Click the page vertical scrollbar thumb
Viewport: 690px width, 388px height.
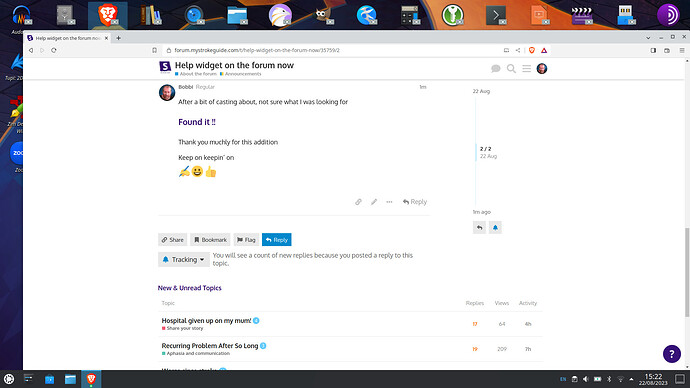coord(687,272)
